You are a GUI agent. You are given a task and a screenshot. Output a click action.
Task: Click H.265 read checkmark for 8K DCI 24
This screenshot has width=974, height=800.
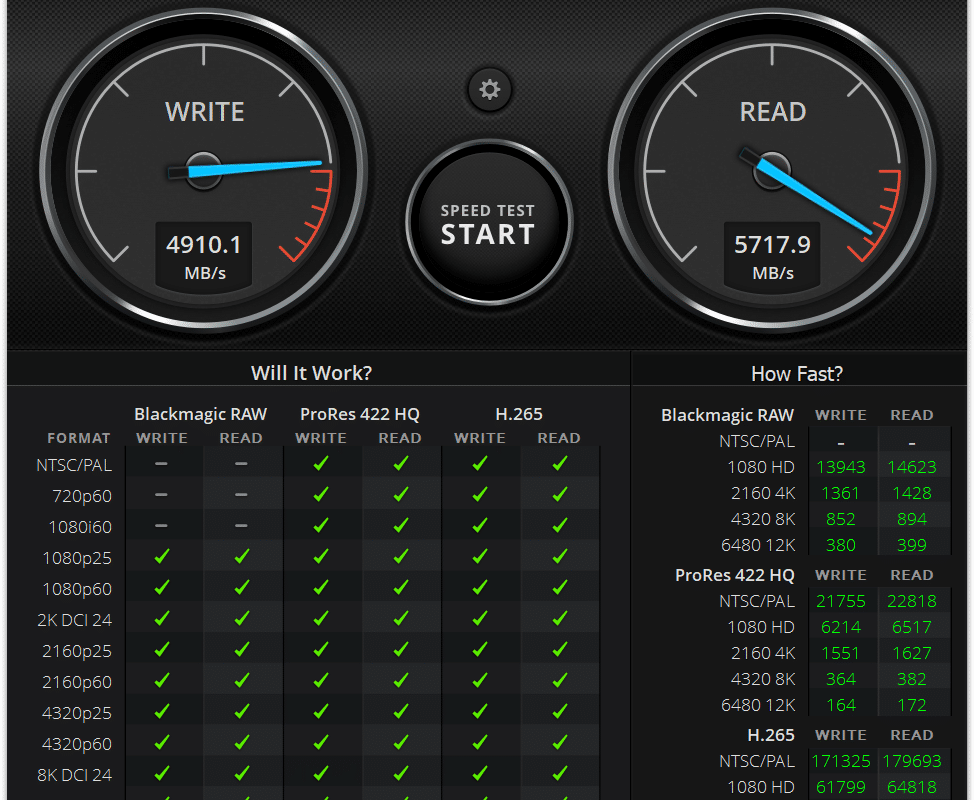[x=560, y=773]
